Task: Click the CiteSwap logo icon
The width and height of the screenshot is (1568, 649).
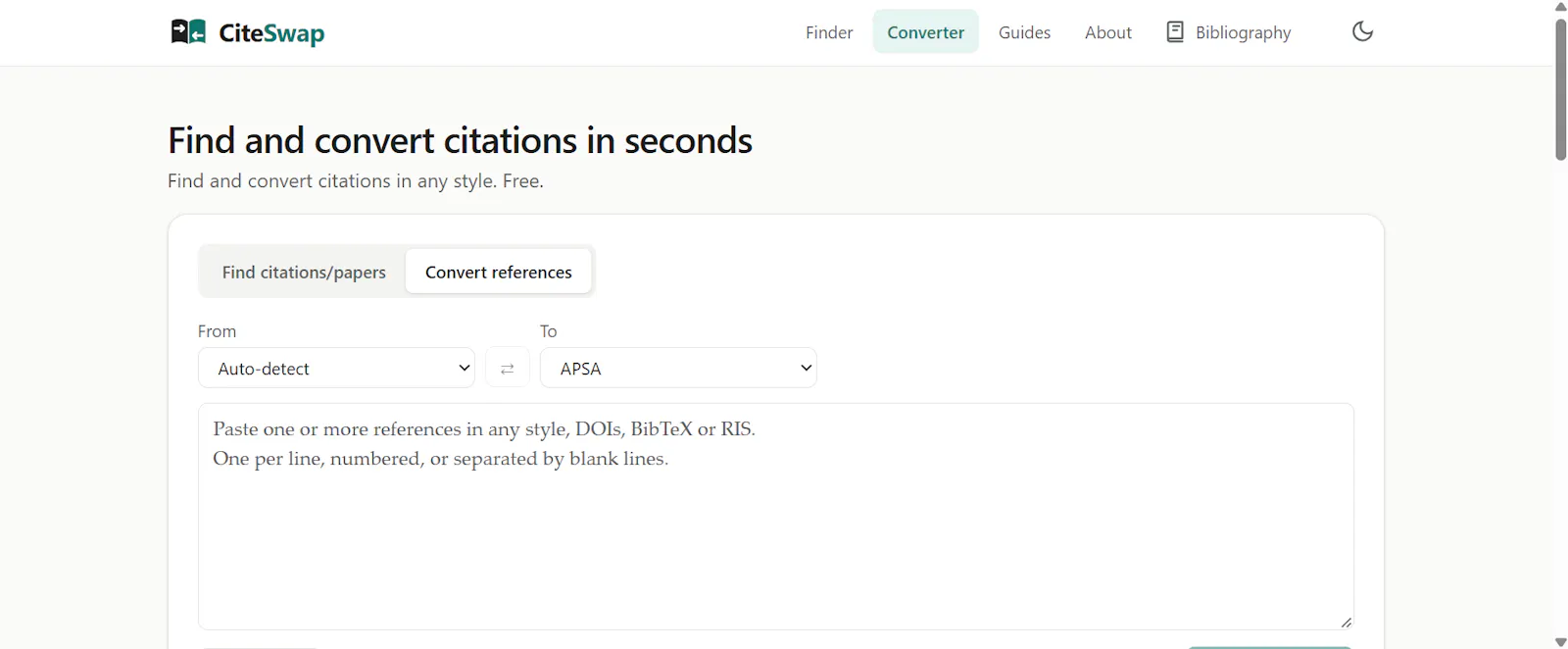Action: (188, 32)
